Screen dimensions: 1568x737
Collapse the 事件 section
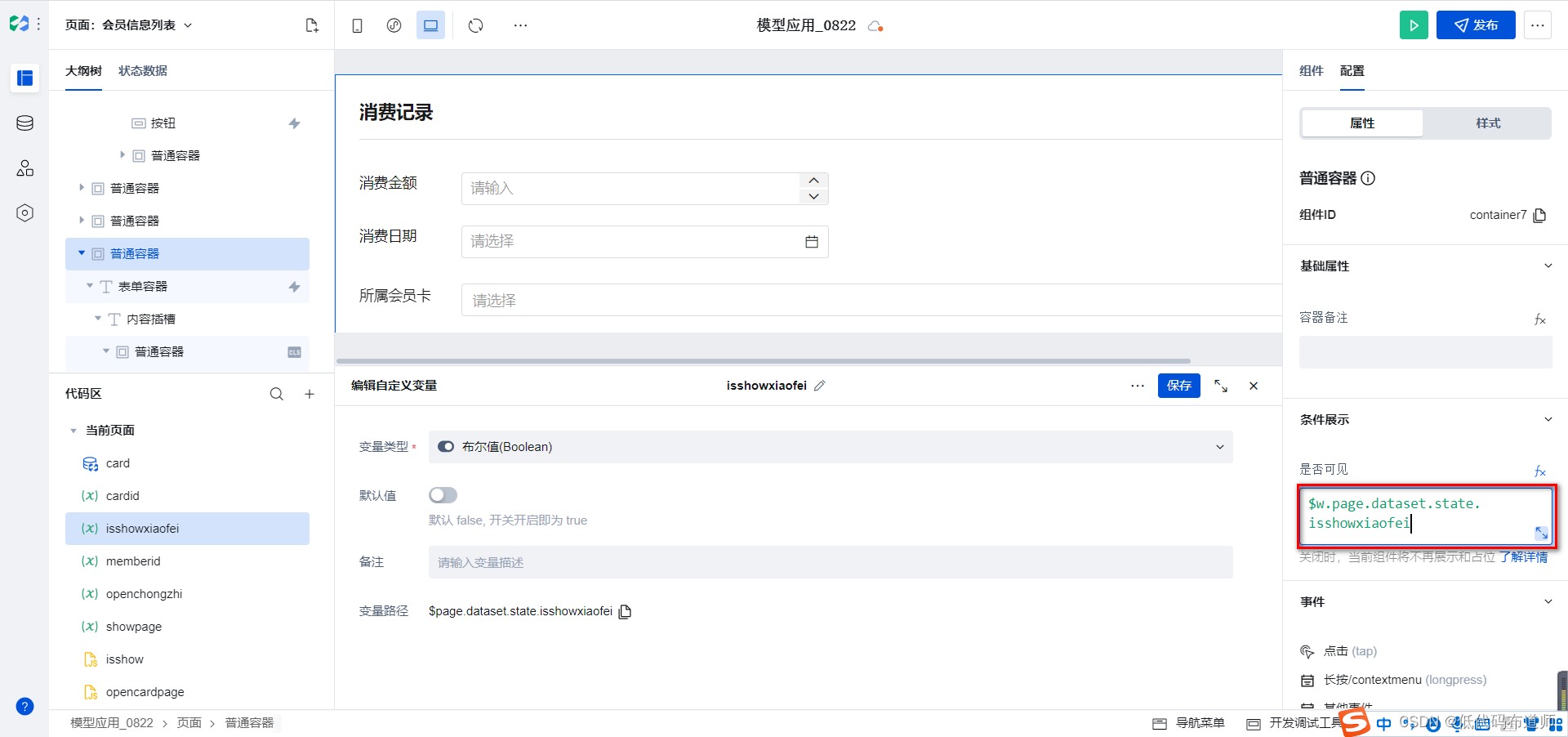coord(1548,601)
